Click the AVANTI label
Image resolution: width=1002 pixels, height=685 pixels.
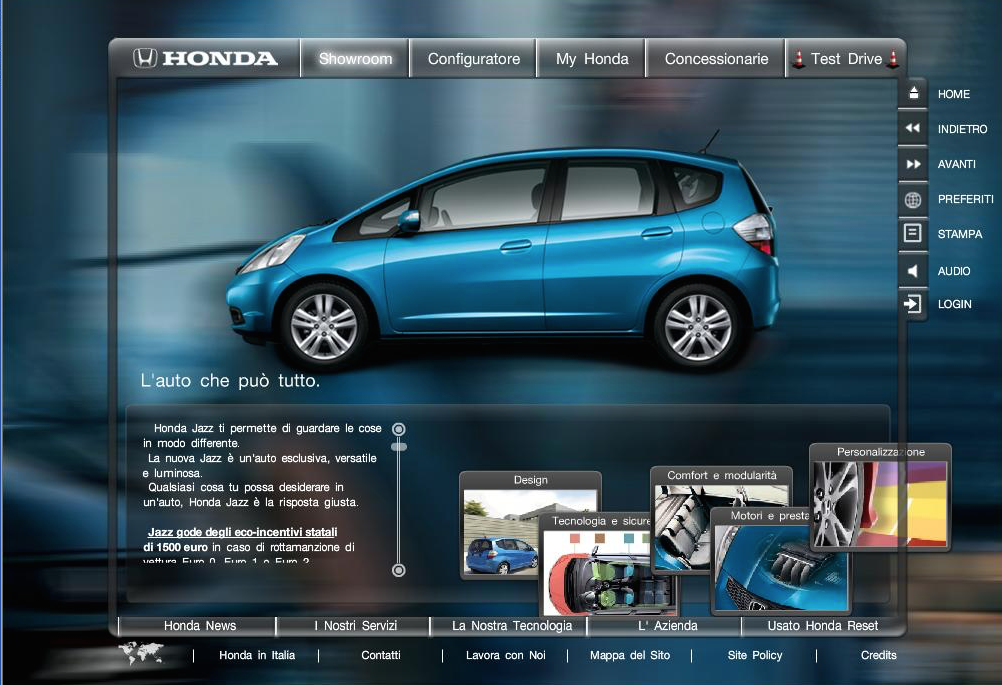click(x=957, y=164)
